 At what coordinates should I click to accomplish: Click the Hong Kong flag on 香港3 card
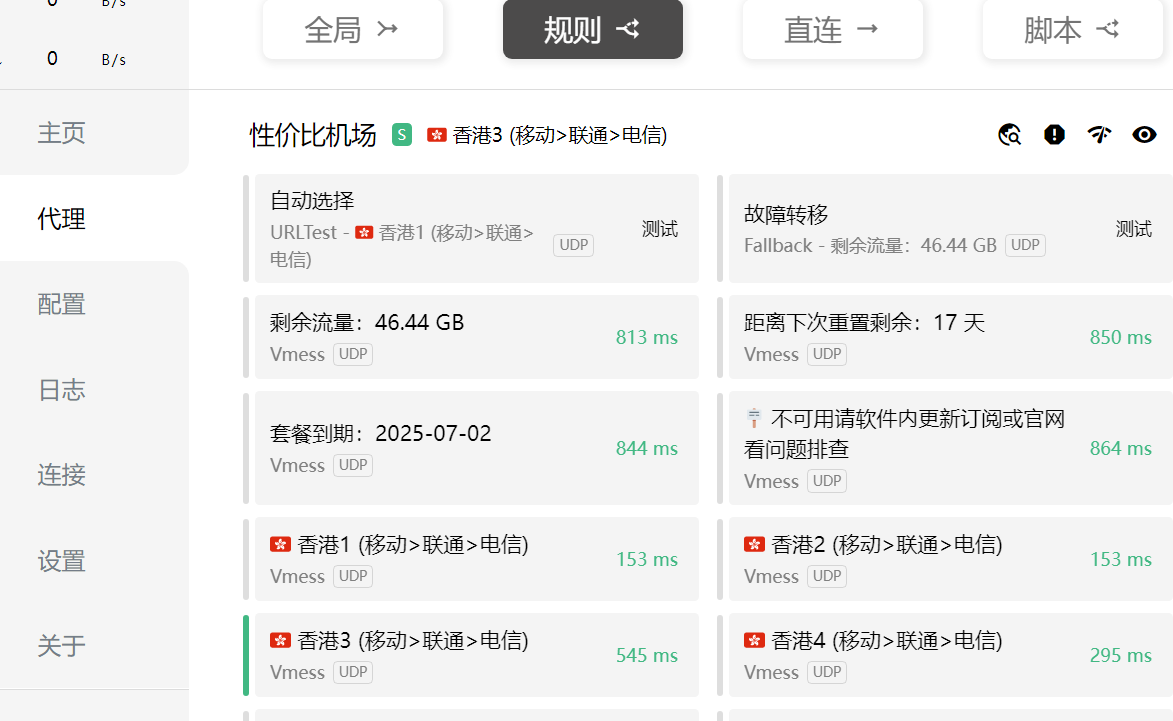(x=281, y=640)
